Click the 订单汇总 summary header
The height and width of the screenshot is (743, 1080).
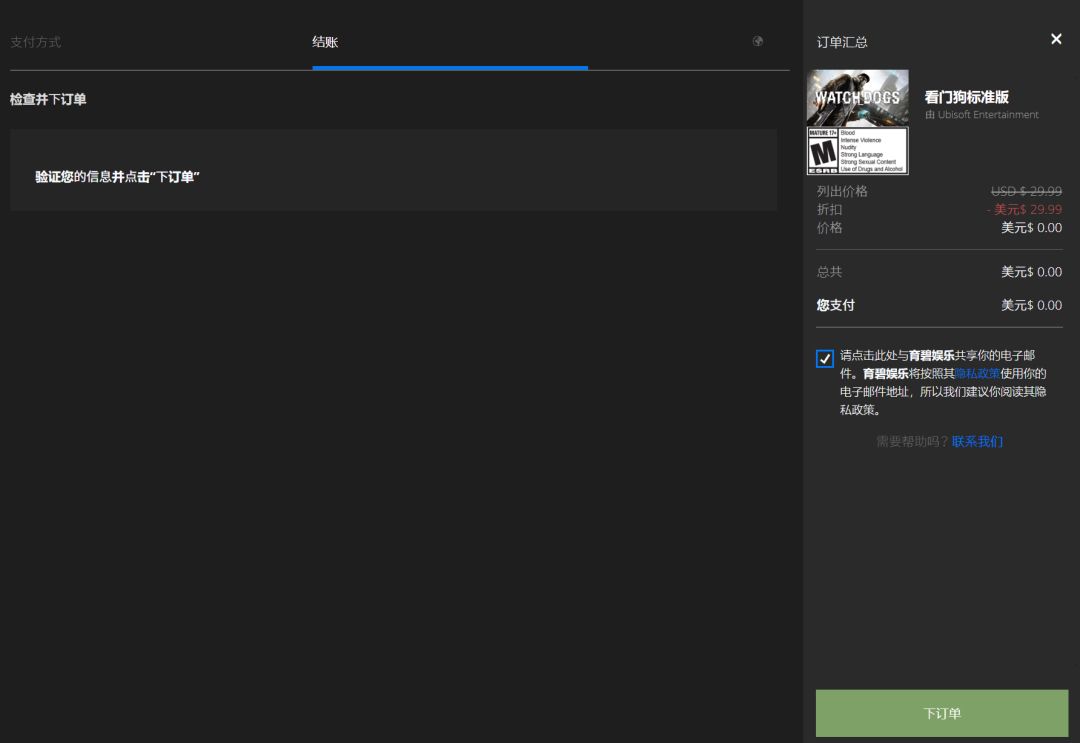coord(841,41)
